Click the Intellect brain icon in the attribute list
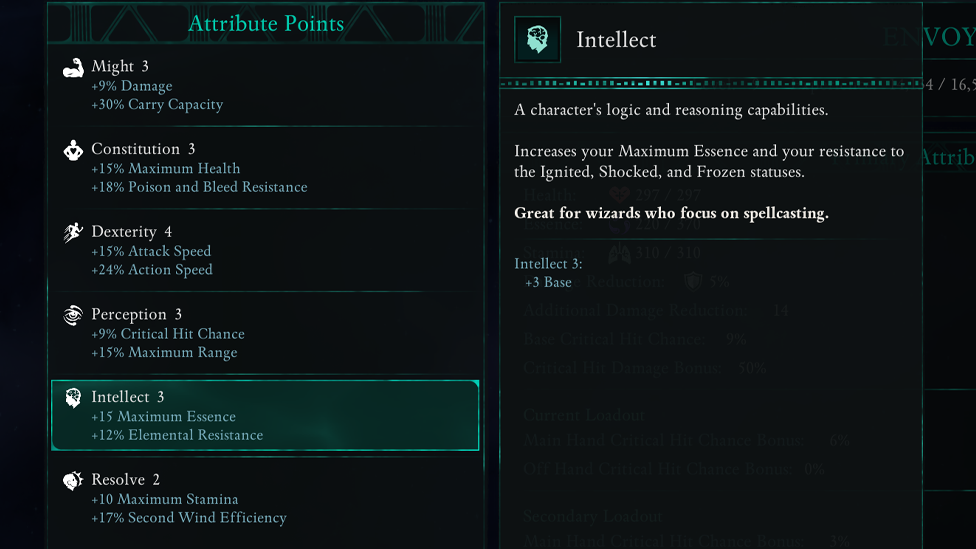Viewport: 976px width, 549px height. (x=73, y=398)
